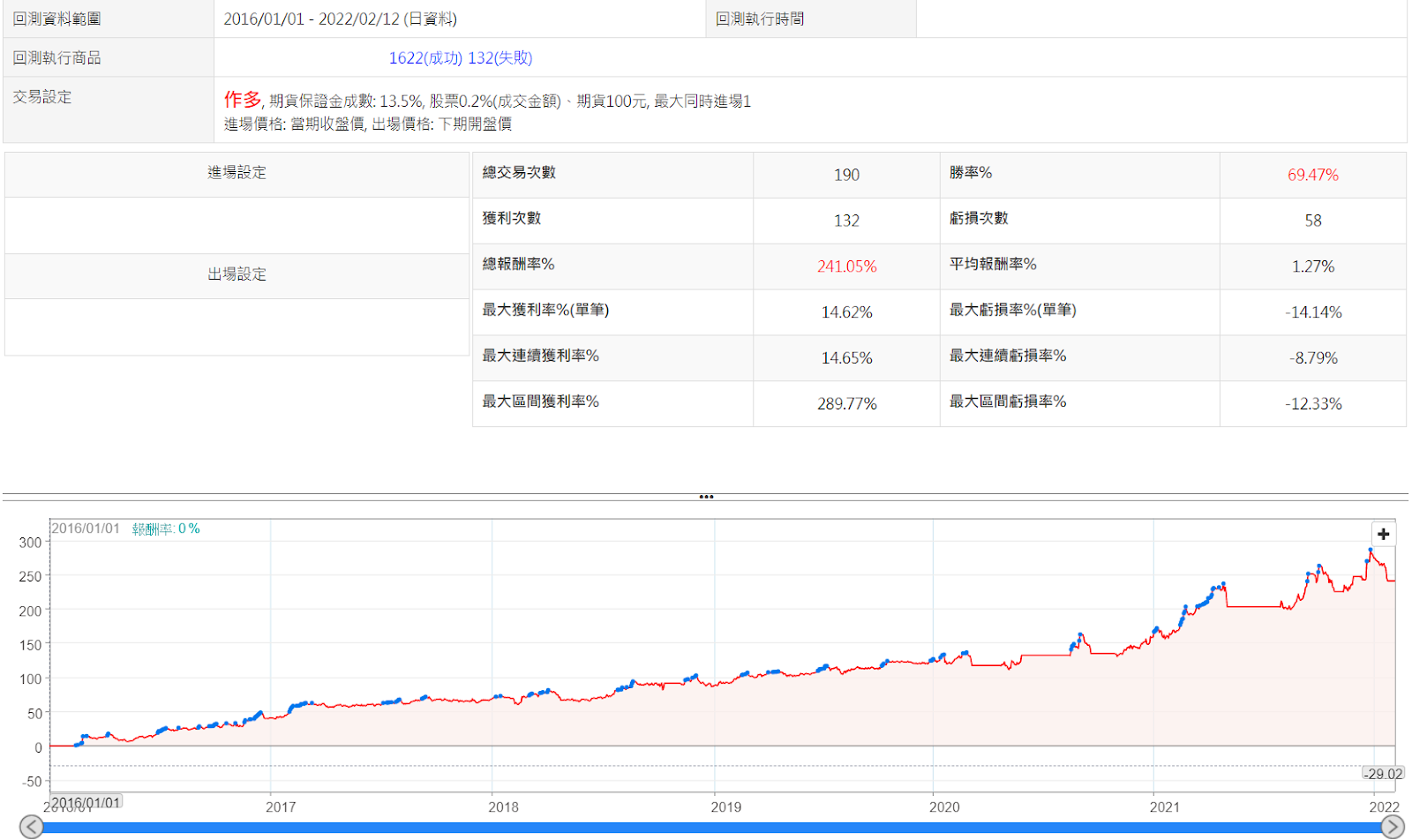1412x840 pixels.
Task: Click the plus zoom button on chart
Action: click(1383, 534)
